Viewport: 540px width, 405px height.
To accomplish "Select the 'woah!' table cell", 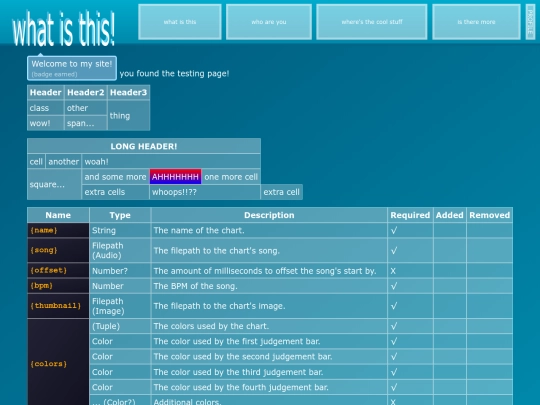I will [171, 162].
